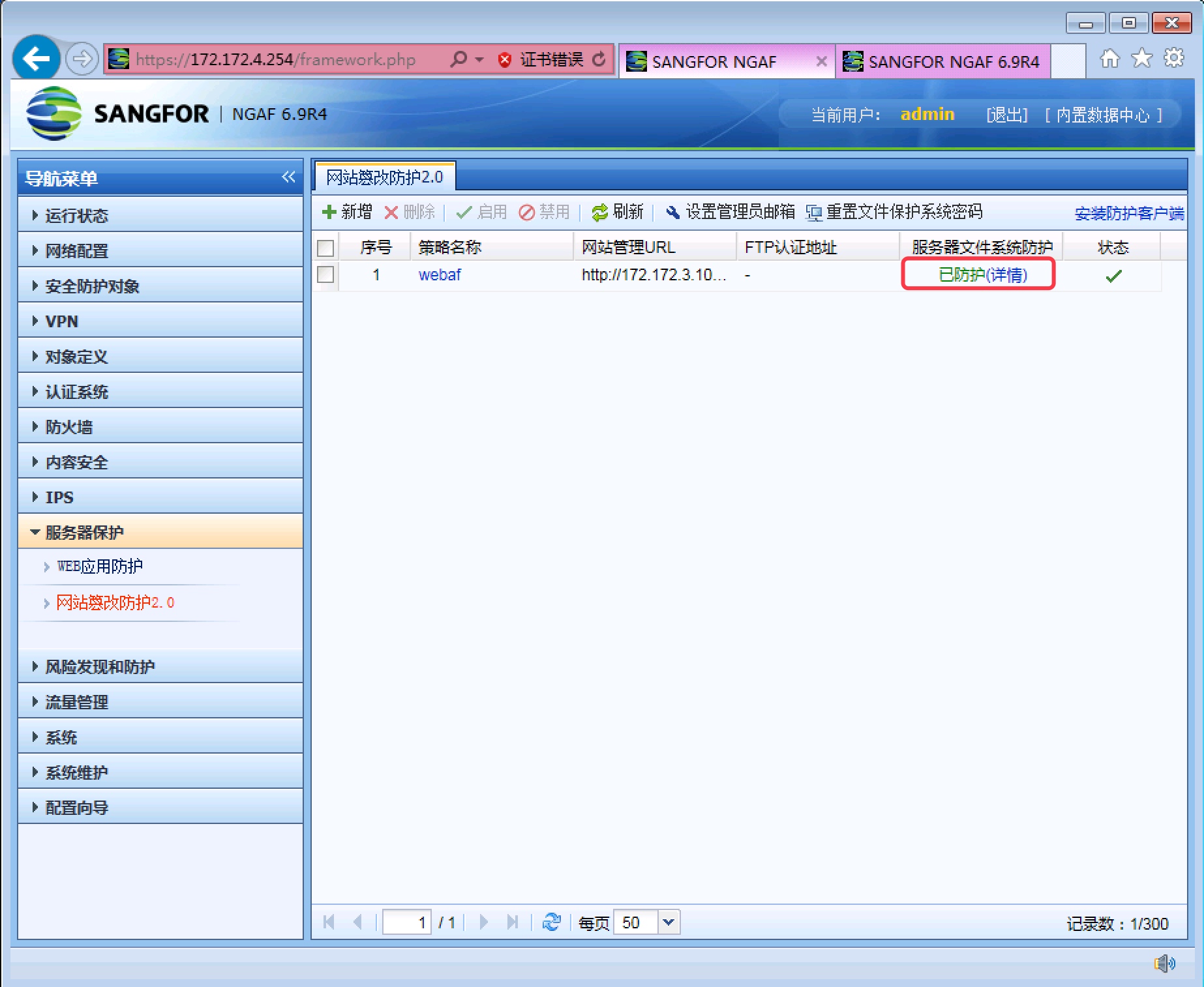Expand the 网络配置 menu section
Image resolution: width=1204 pixels, height=987 pixels.
[160, 250]
